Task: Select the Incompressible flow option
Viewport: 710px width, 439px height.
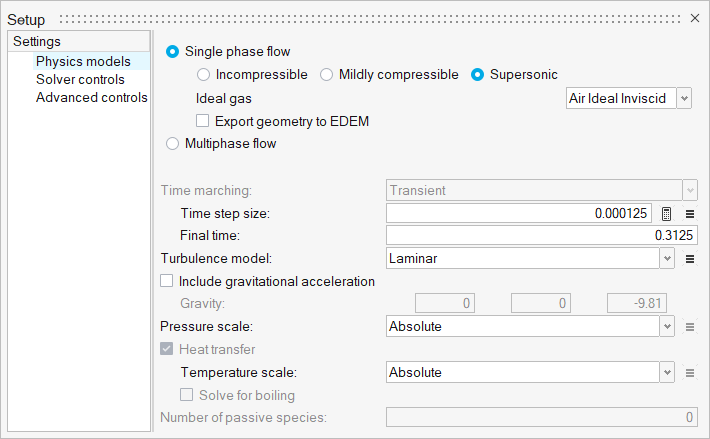Action: pyautogui.click(x=204, y=74)
